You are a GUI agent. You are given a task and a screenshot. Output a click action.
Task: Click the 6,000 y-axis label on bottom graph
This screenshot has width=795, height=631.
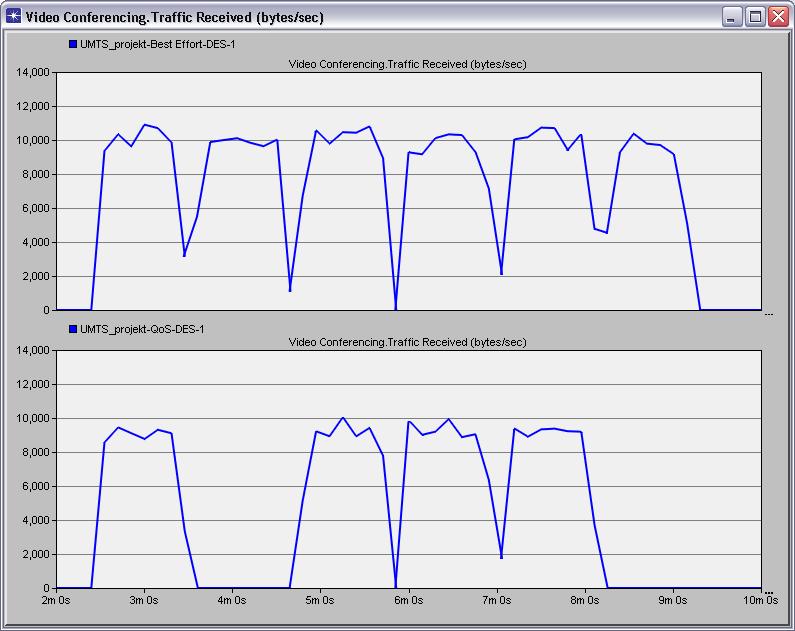coord(35,486)
